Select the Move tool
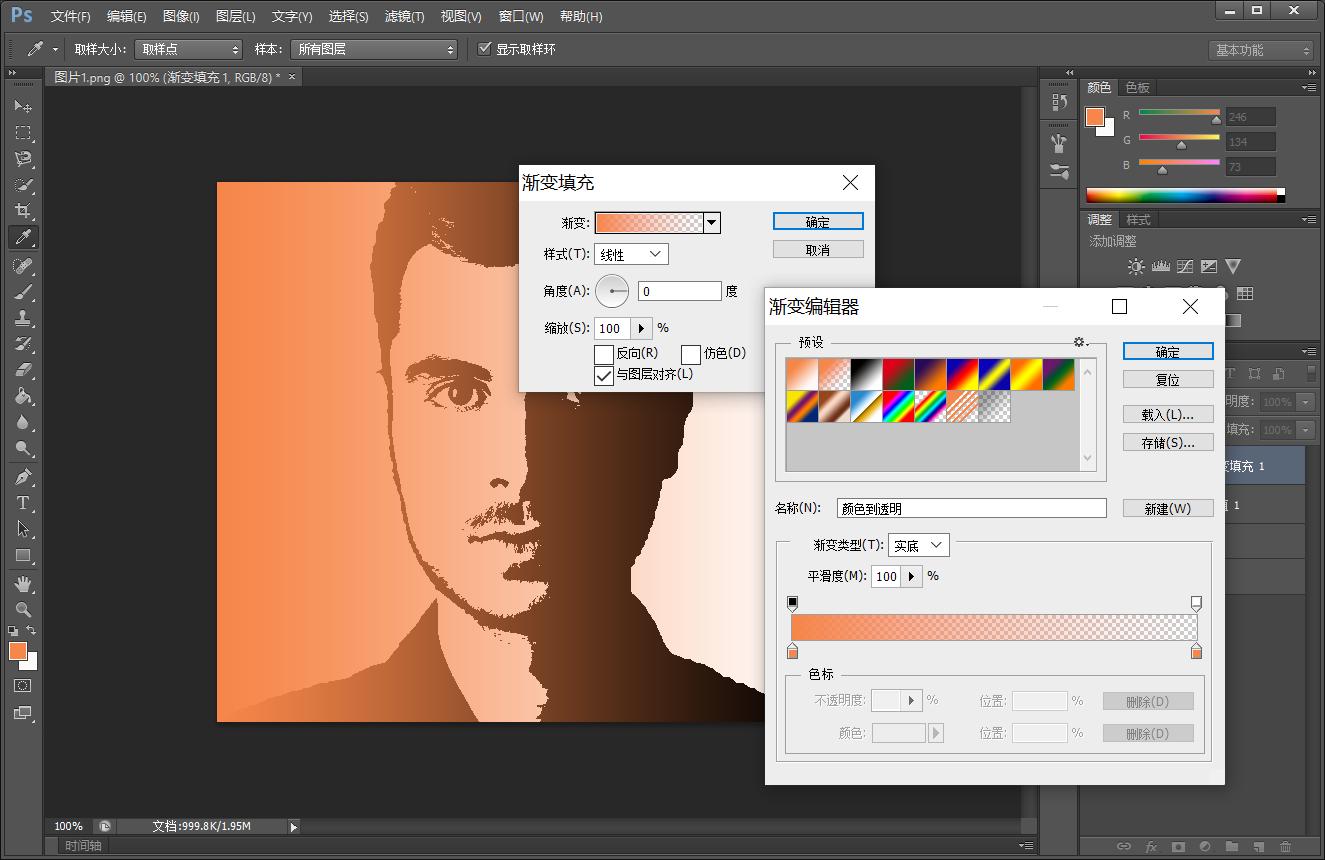This screenshot has height=860, width=1325. [x=22, y=106]
